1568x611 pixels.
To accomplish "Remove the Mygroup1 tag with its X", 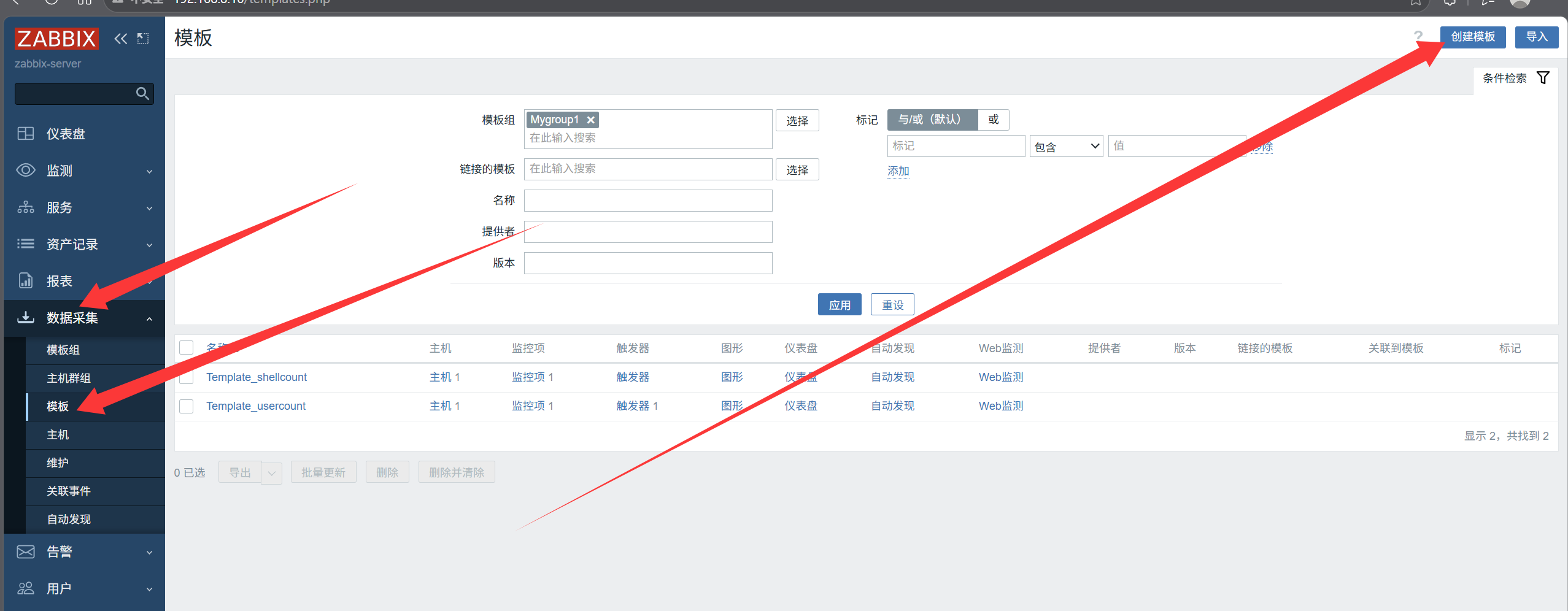I will pyautogui.click(x=590, y=120).
